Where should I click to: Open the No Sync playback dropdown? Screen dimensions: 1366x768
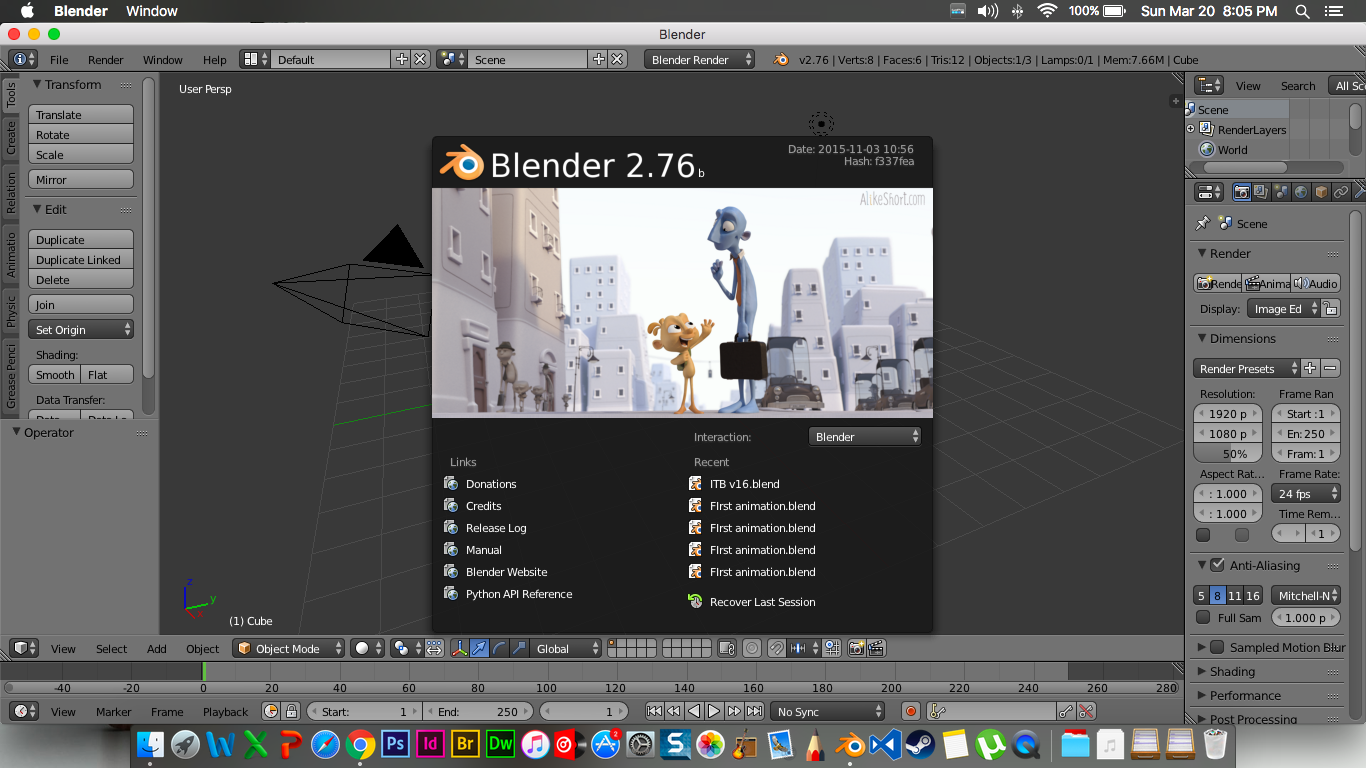pos(827,711)
